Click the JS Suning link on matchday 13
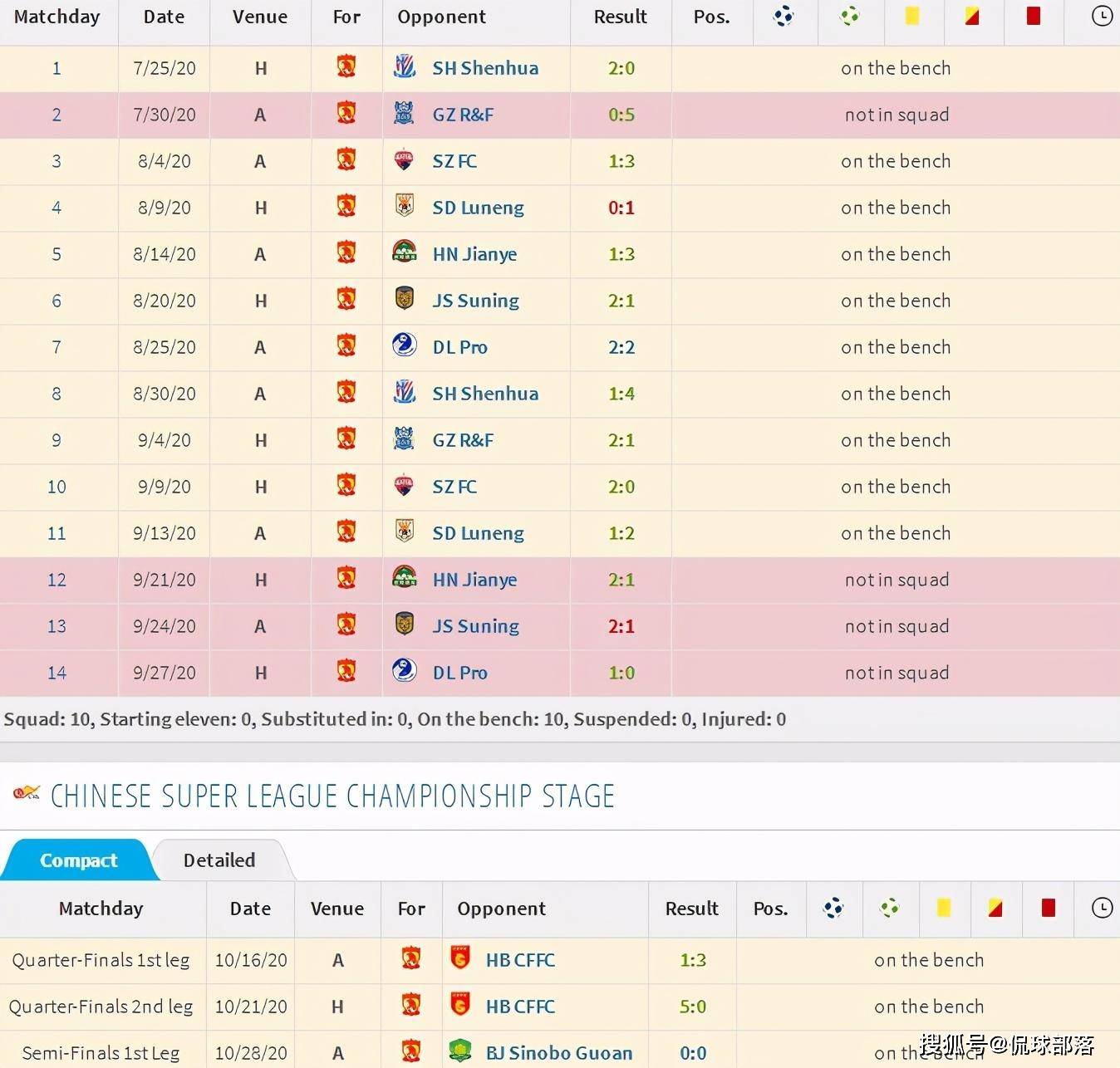 pyautogui.click(x=475, y=626)
